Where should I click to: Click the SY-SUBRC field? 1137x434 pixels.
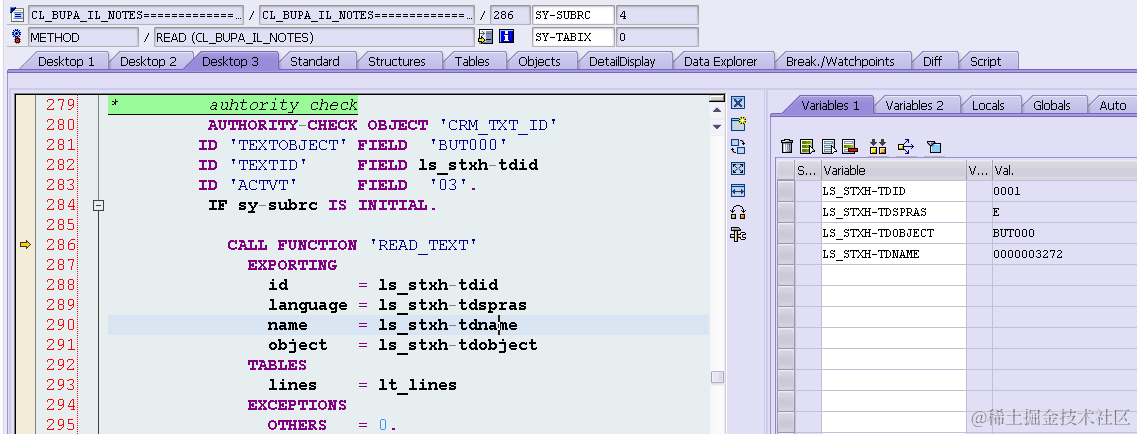tap(573, 15)
